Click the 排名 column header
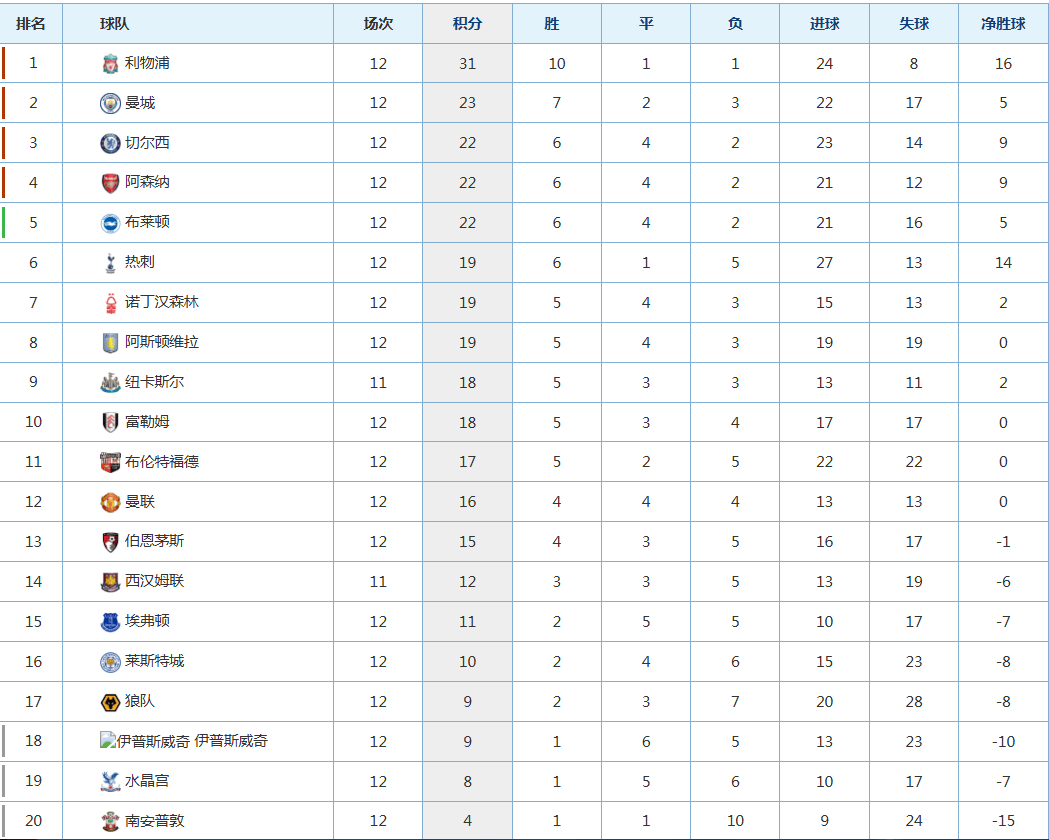 click(x=32, y=24)
